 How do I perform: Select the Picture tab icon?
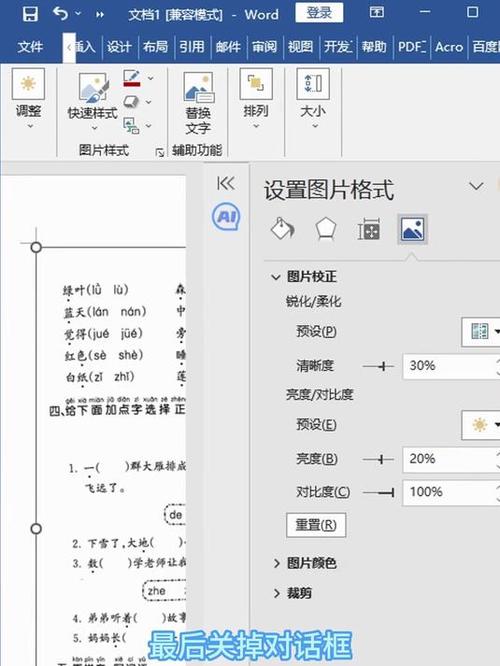click(412, 229)
